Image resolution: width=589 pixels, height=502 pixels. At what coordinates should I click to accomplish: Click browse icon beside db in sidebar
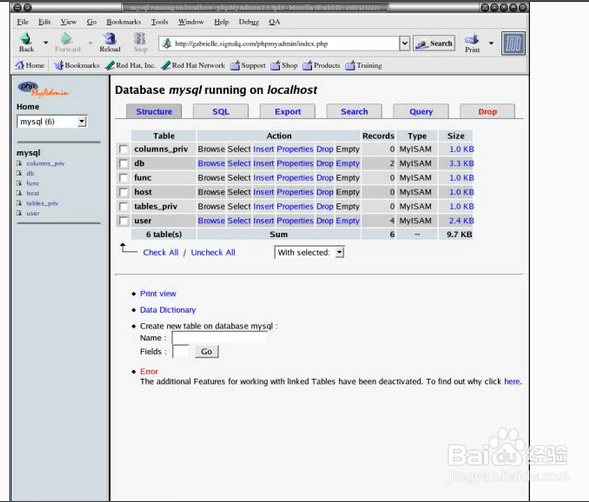[19, 173]
